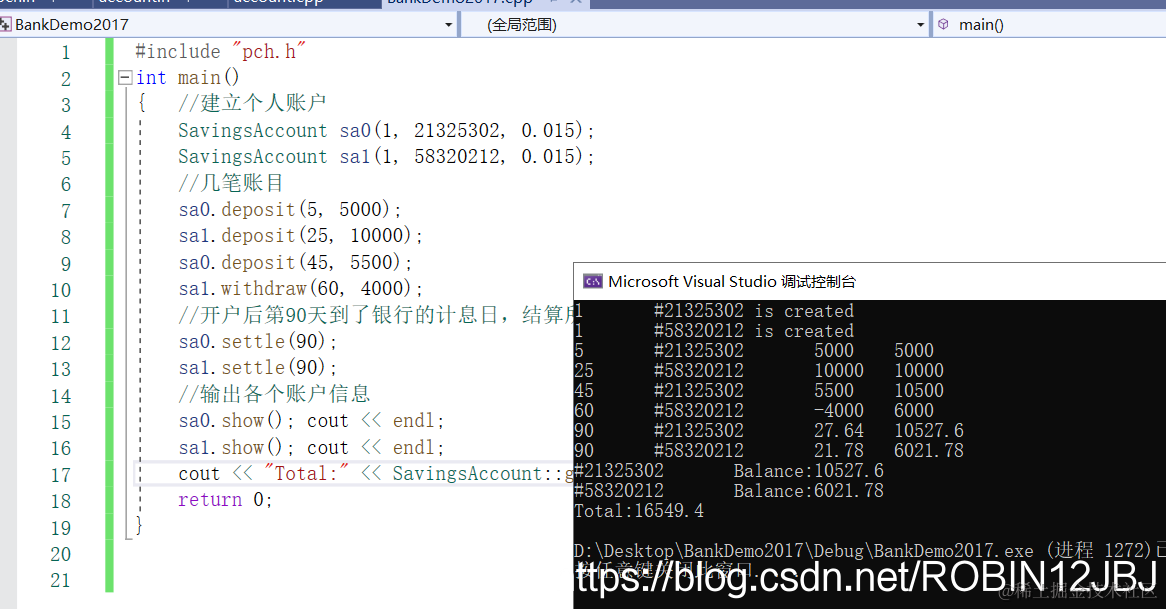Click the #include "pch.h" line
This screenshot has width=1166, height=609.
pyautogui.click(x=220, y=51)
